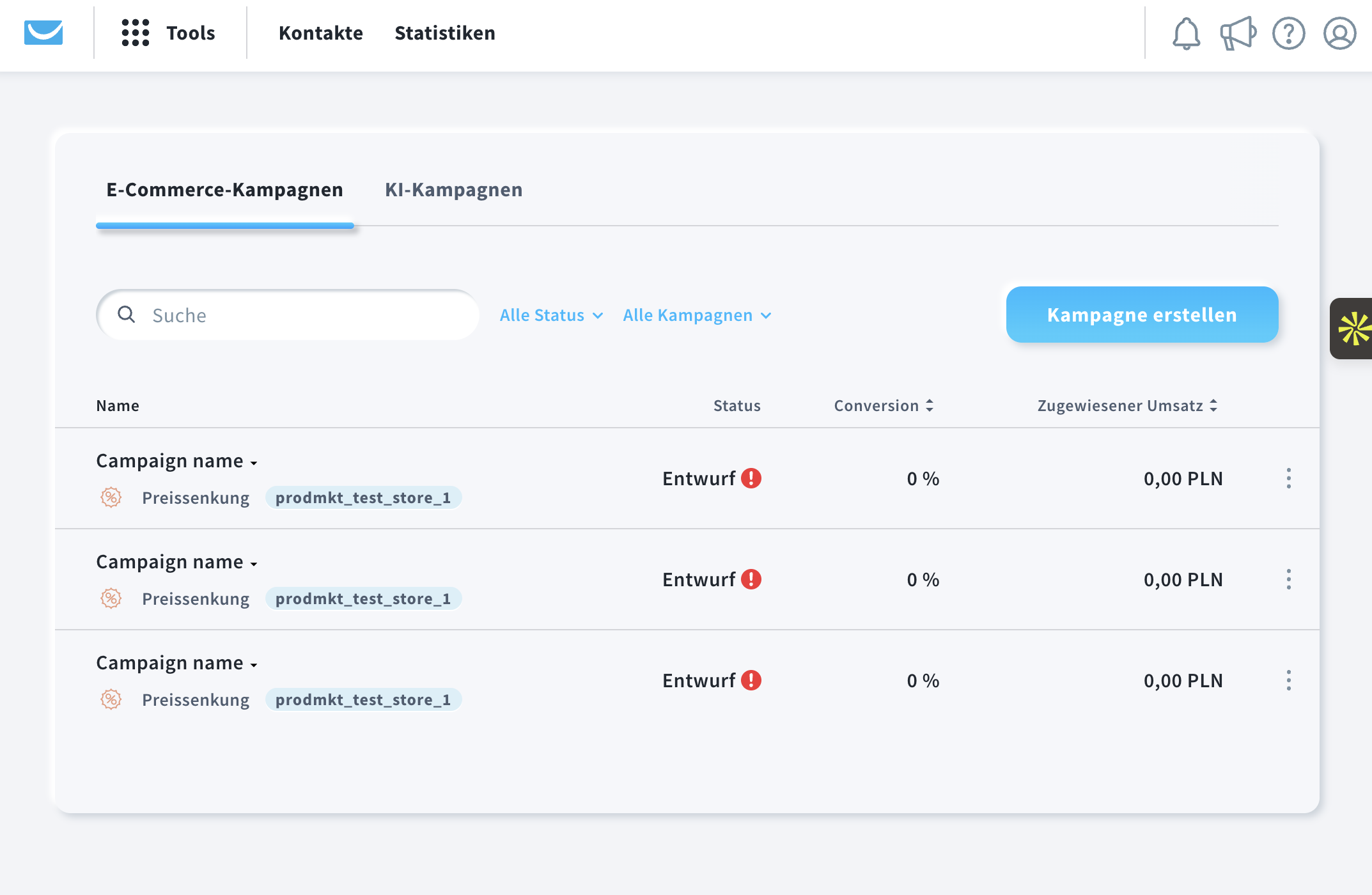Click the megaphone announcements icon
Viewport: 1372px width, 895px height.
click(1237, 33)
